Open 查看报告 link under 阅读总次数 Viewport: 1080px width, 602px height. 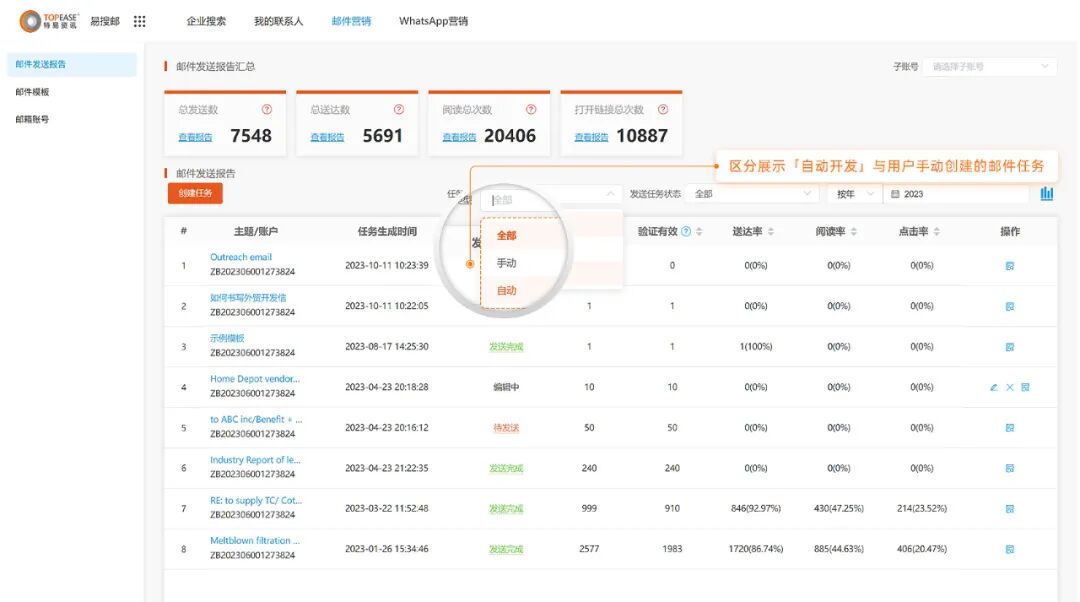pos(459,138)
